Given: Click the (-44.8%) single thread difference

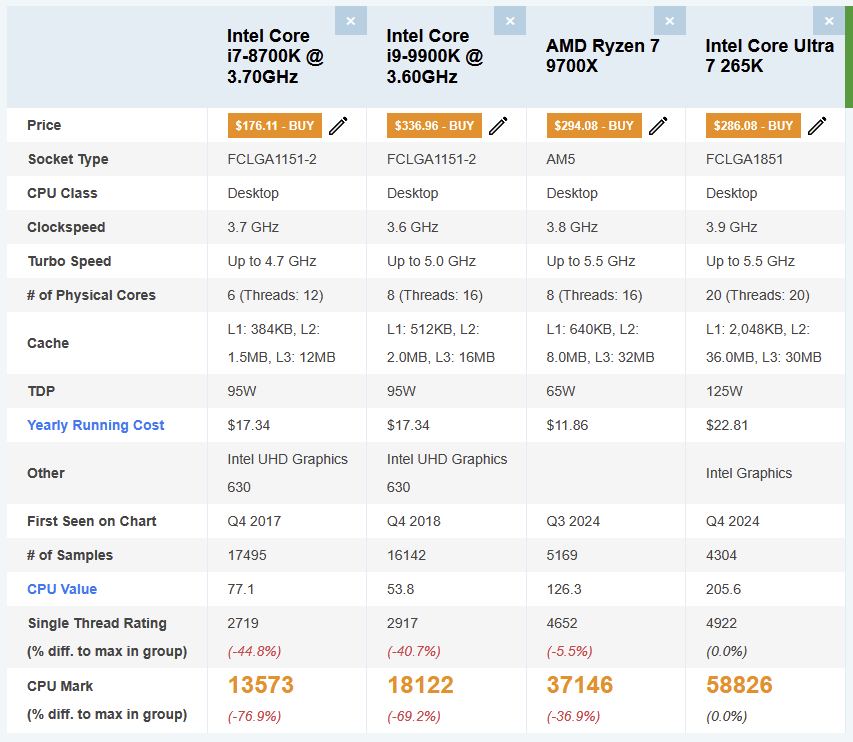Looking at the screenshot, I should (x=255, y=652).
